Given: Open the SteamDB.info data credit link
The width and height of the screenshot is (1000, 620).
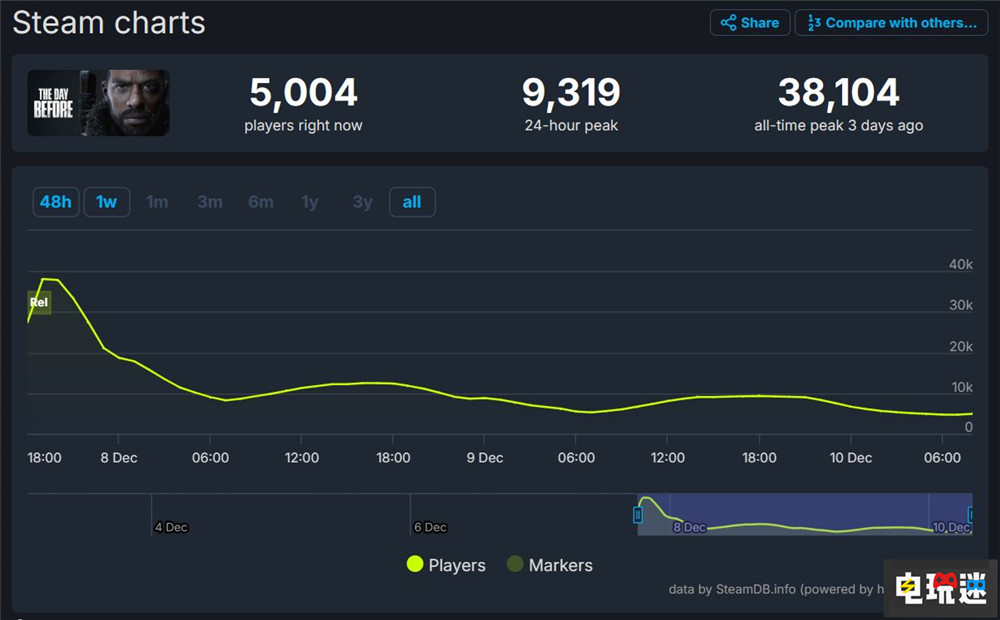Looking at the screenshot, I should click(756, 589).
